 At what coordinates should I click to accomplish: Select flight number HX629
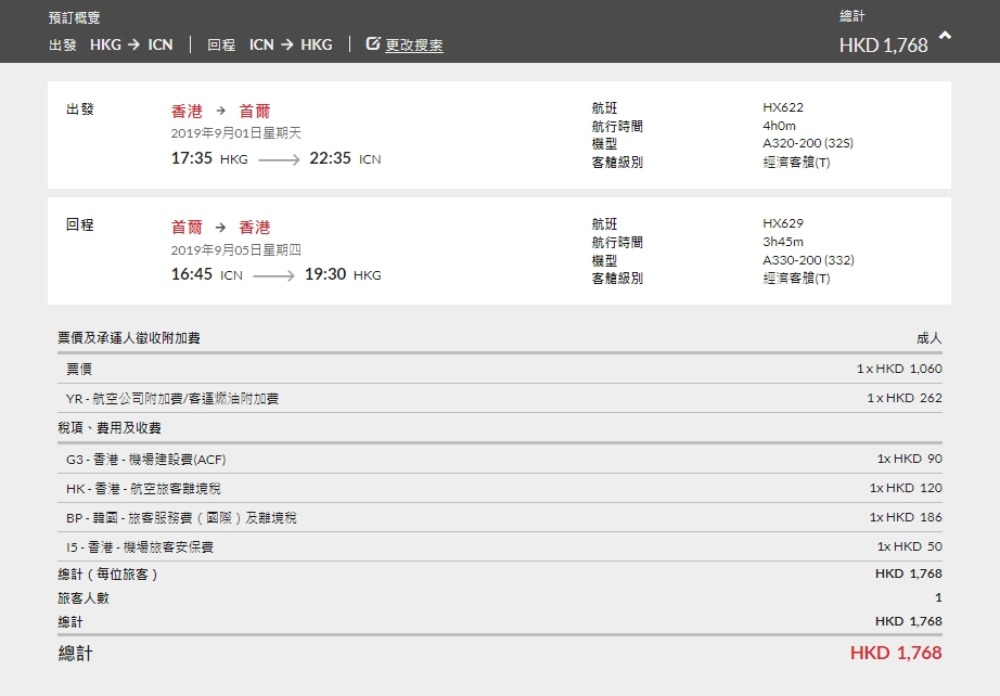[x=782, y=224]
